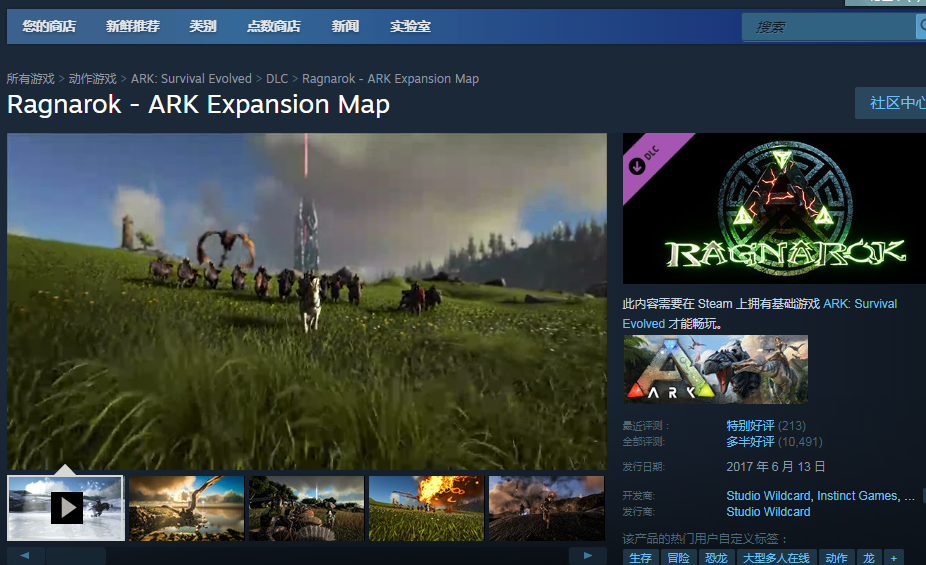Select the 大型多人在线 tag

point(777,557)
